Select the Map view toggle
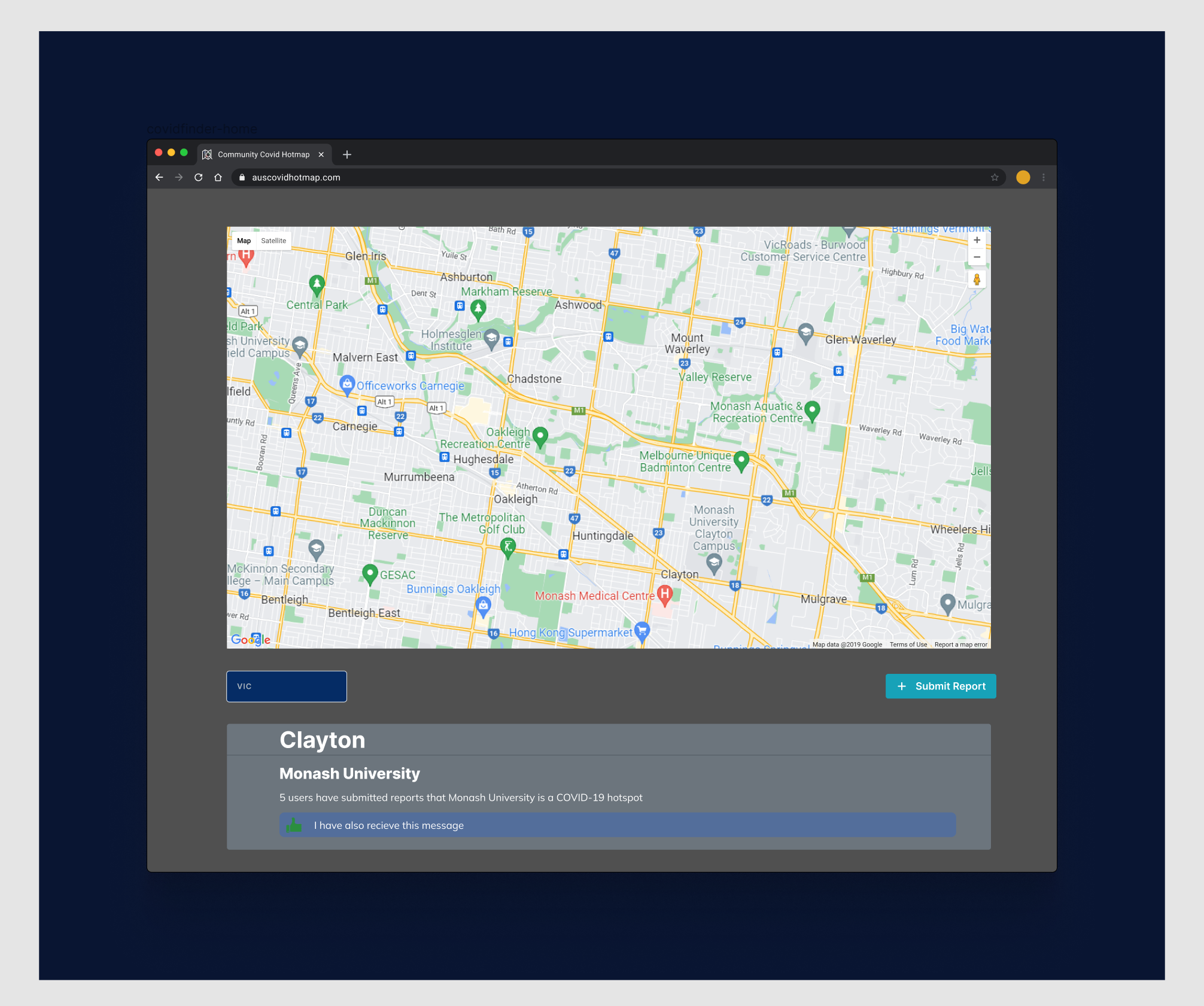Screen dimensions: 1204x1006 (244, 241)
